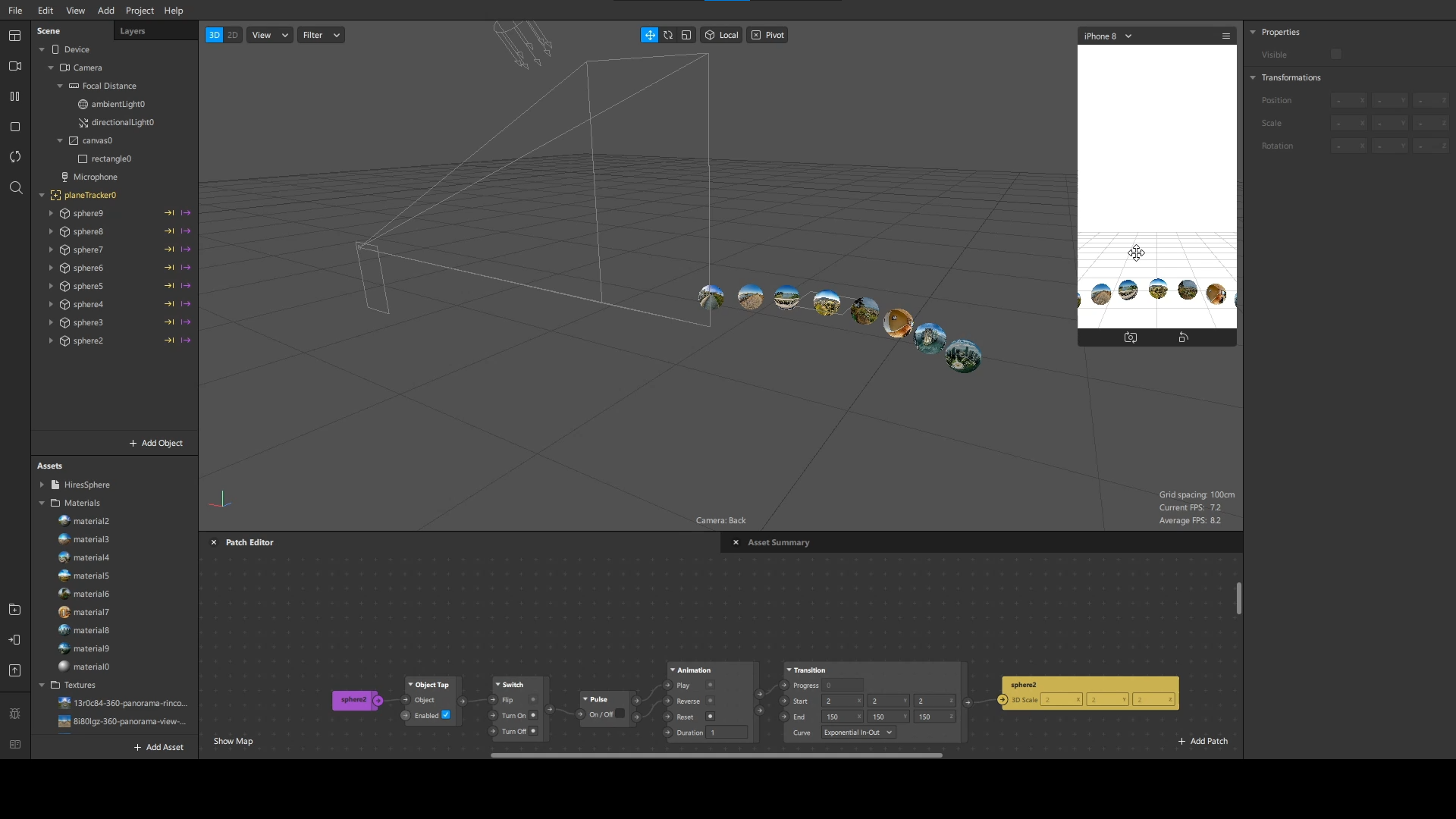Click the stop square icon in sidebar
The image size is (1456, 819).
[14, 127]
